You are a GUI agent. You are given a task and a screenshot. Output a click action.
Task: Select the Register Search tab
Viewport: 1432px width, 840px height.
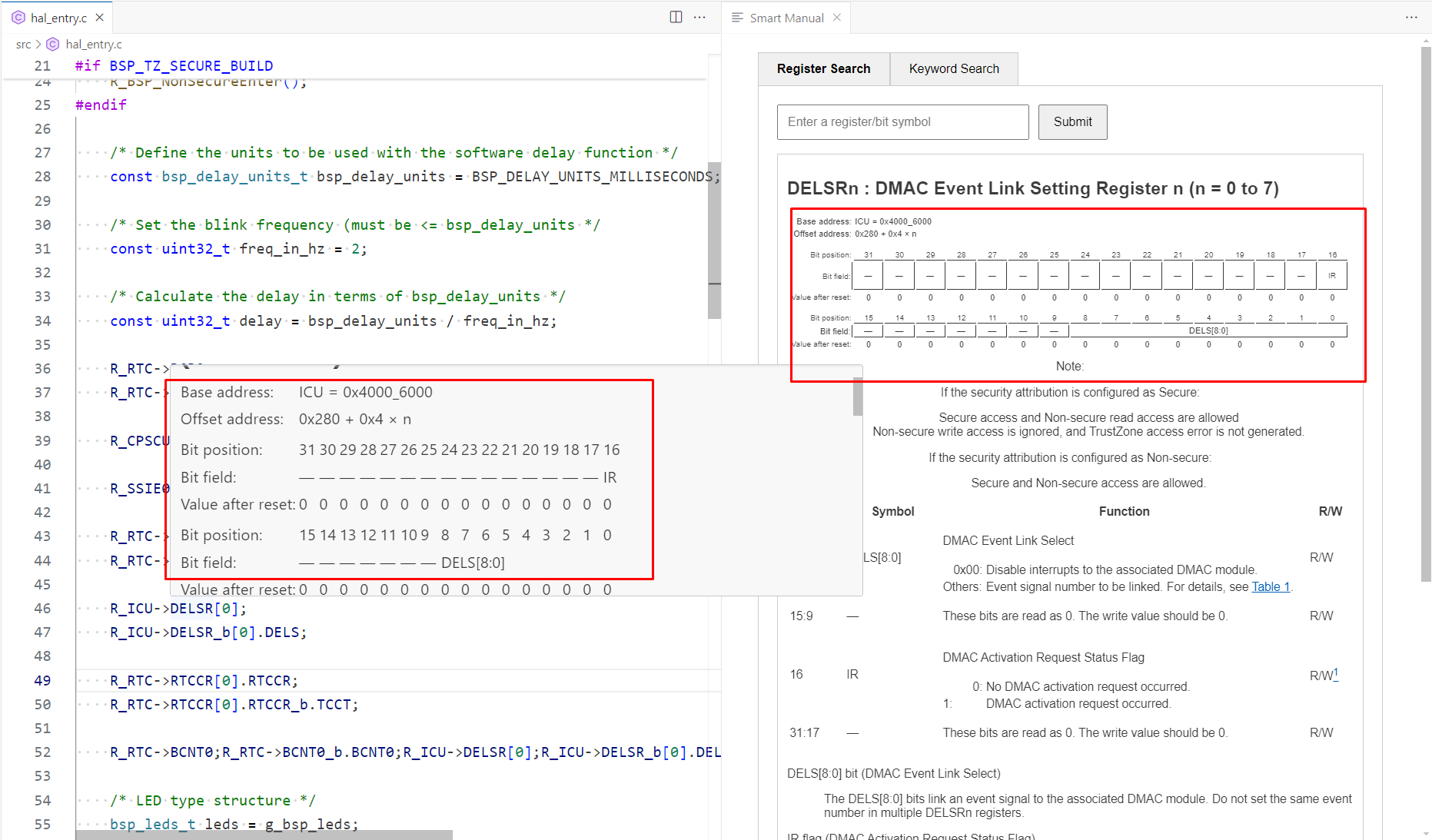point(823,69)
